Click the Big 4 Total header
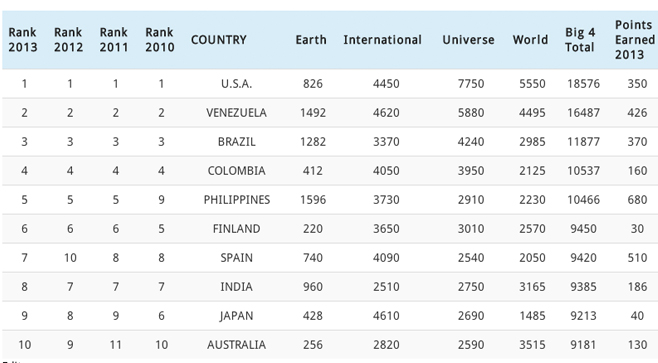 click(580, 40)
